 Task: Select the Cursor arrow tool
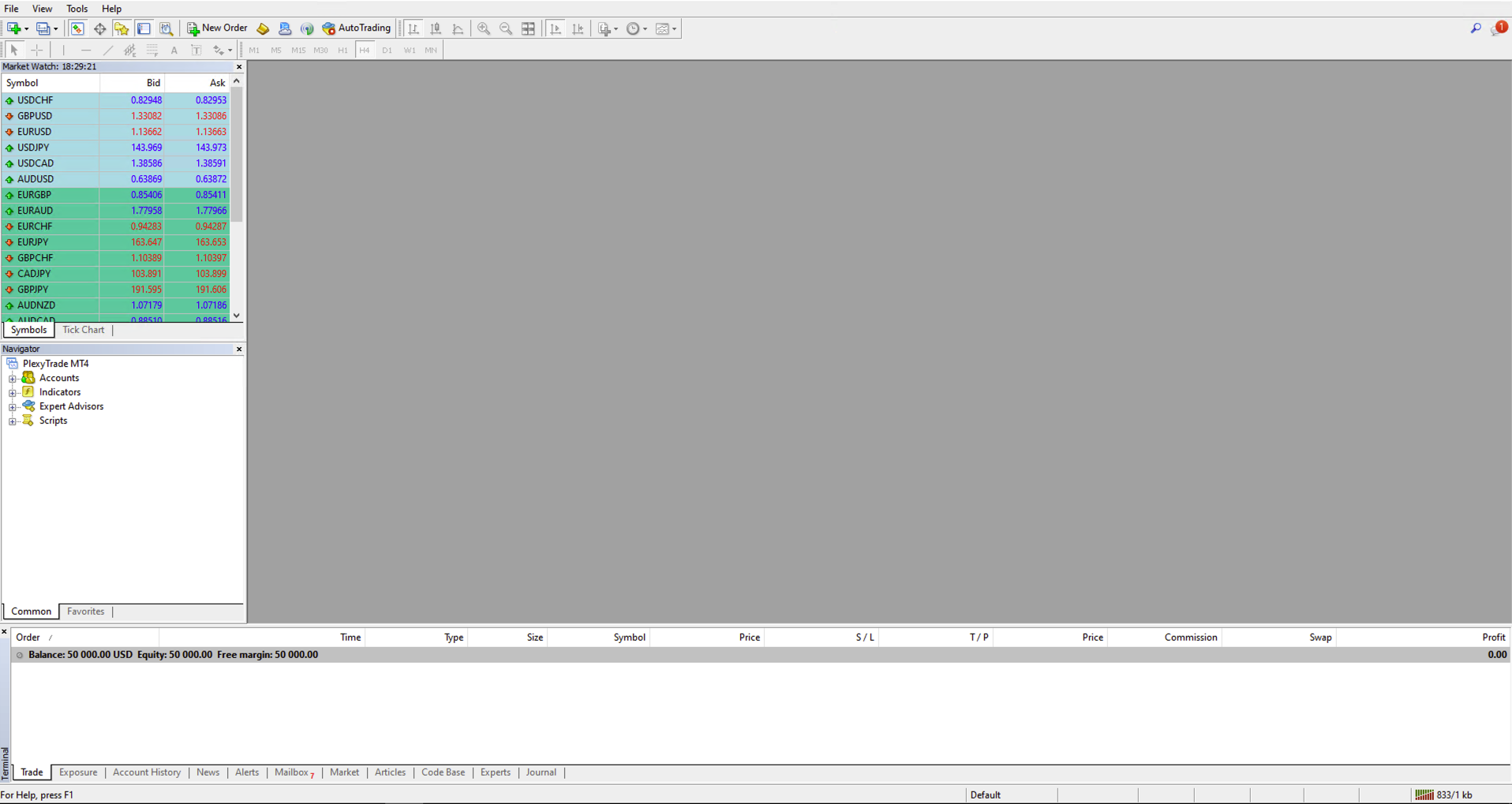[14, 50]
